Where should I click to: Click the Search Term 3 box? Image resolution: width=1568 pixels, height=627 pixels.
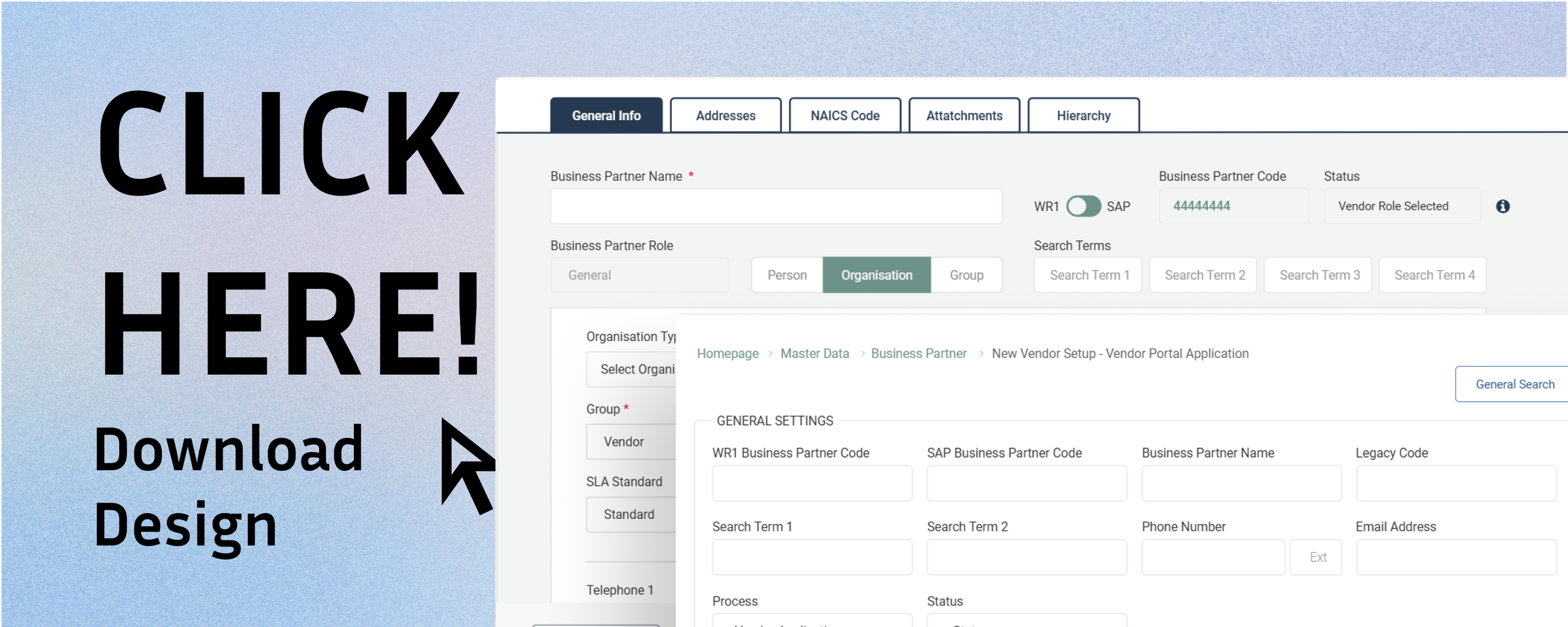(x=1318, y=275)
